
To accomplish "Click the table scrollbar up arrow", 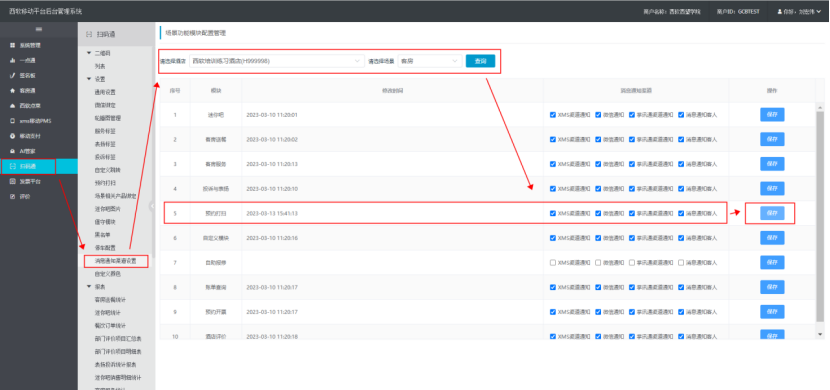I will click(820, 107).
